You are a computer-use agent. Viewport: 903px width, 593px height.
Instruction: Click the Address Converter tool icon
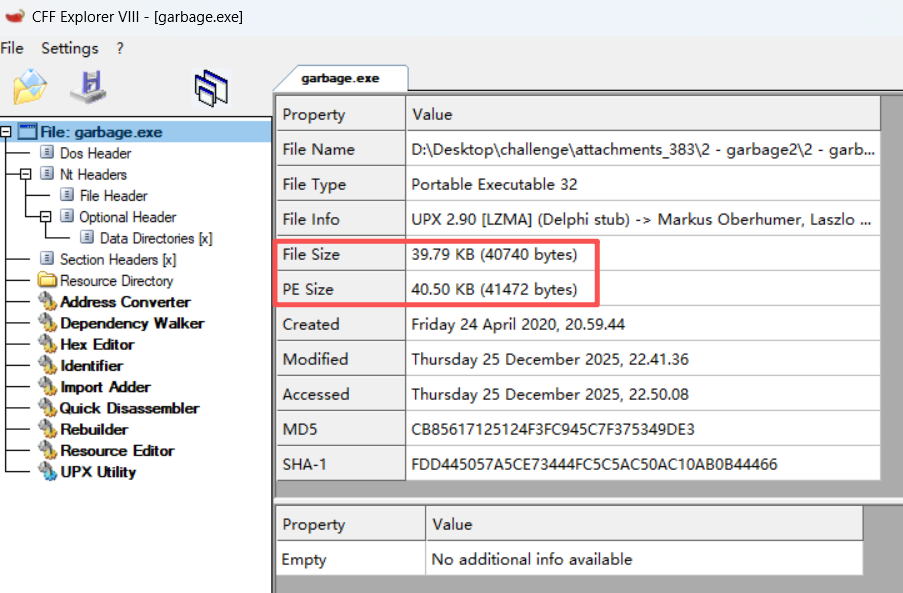[47, 301]
